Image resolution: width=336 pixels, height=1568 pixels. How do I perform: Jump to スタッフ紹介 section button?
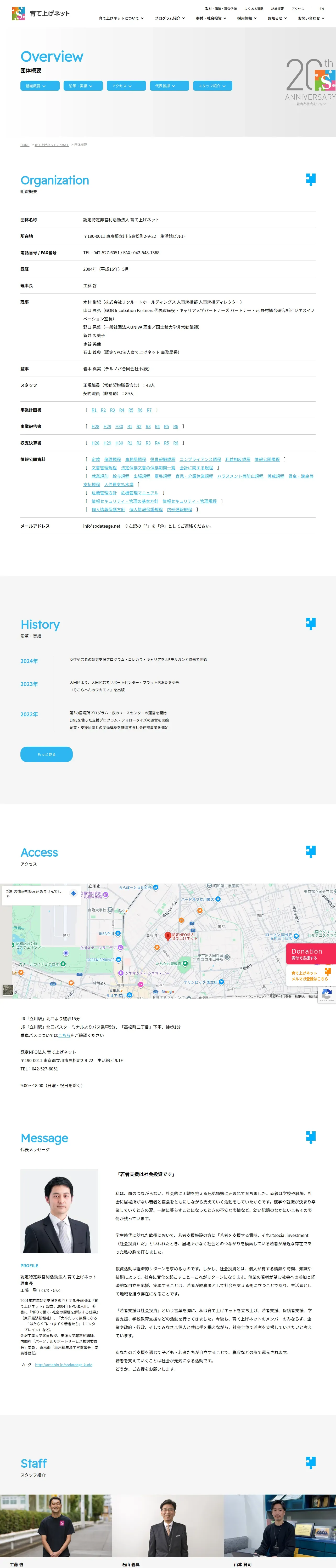coord(212,86)
